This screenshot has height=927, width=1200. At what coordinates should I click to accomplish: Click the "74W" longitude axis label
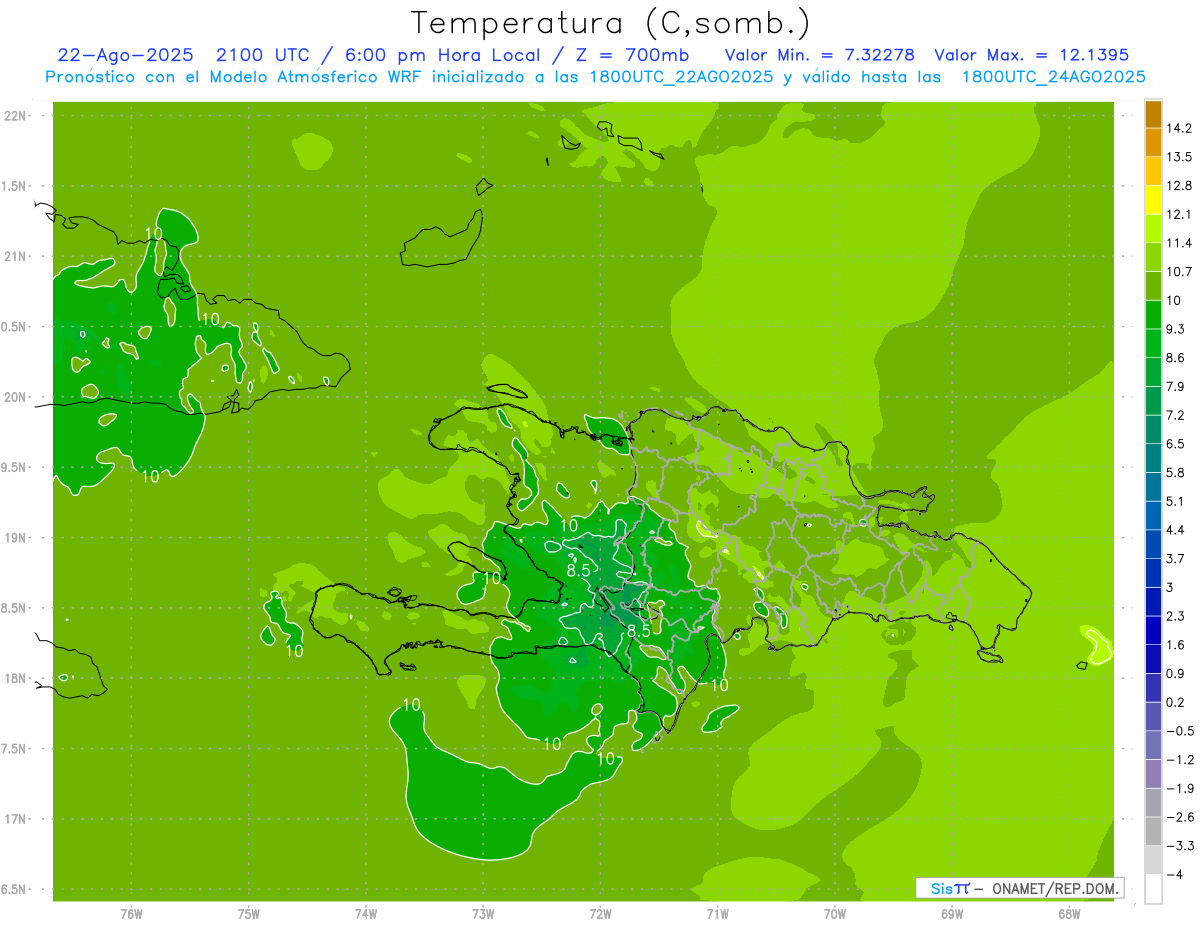pyautogui.click(x=366, y=913)
